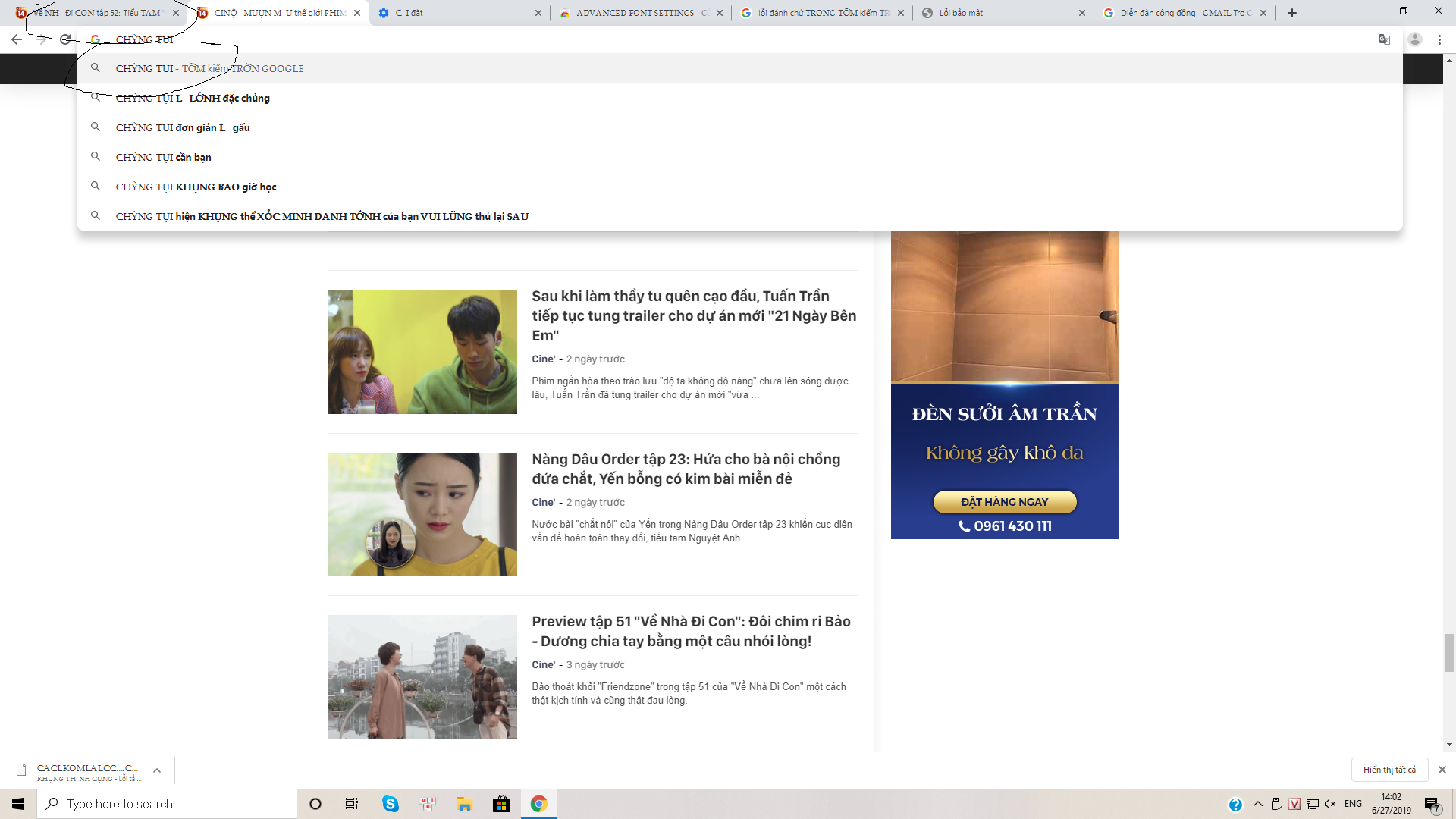
Task: Toggle the download notification bar visibility
Action: point(1443,769)
